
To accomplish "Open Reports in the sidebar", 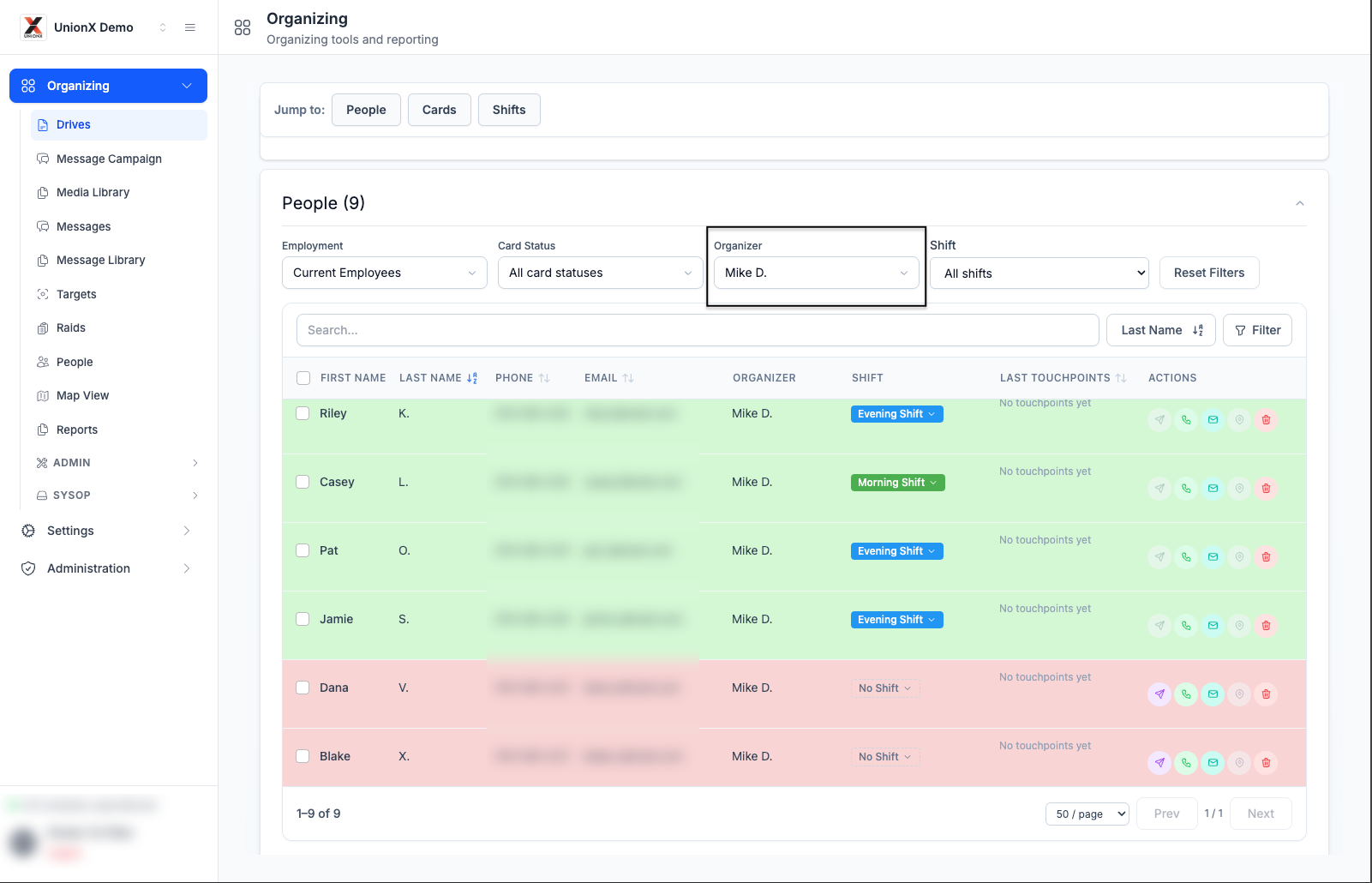I will point(119,429).
